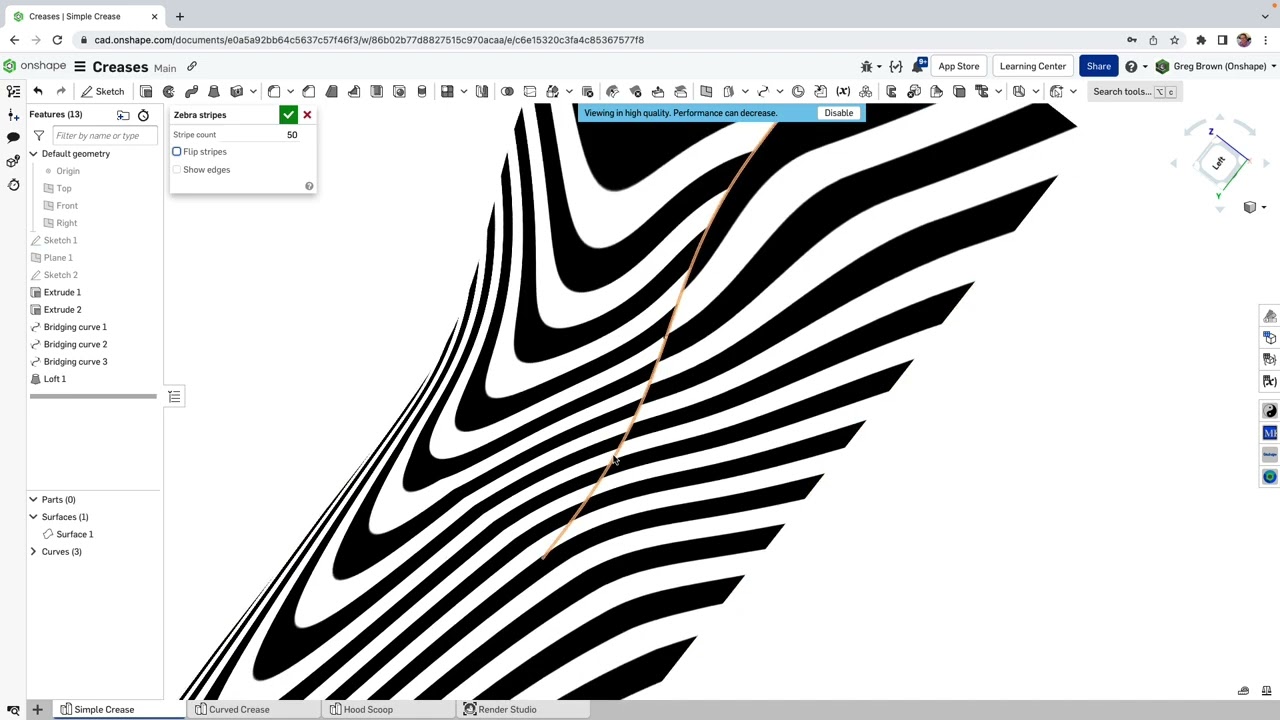This screenshot has height=720, width=1280.
Task: Open the help menu dropdown
Action: tap(1135, 66)
